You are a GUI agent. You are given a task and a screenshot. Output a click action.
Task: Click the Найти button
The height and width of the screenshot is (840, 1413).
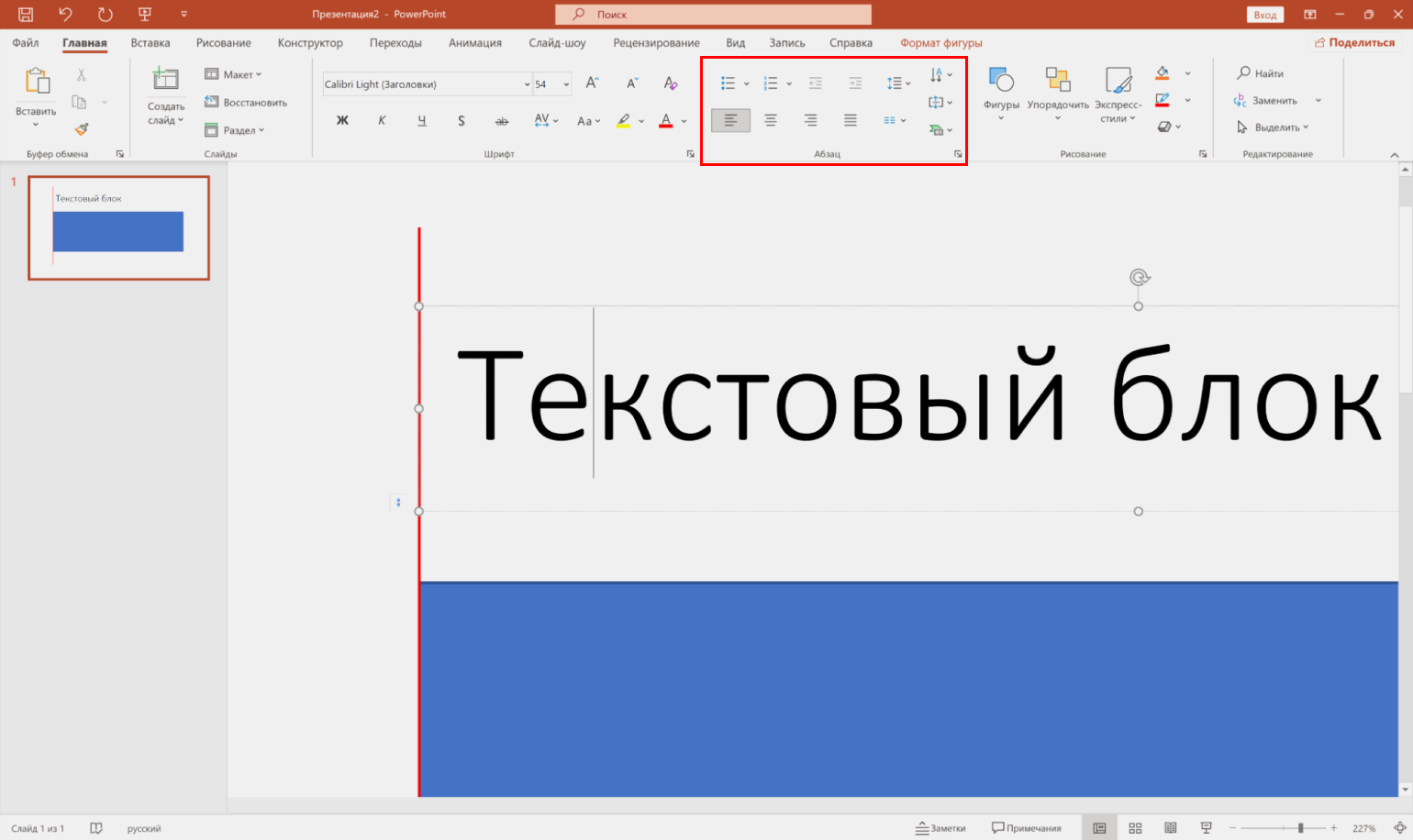(1260, 73)
